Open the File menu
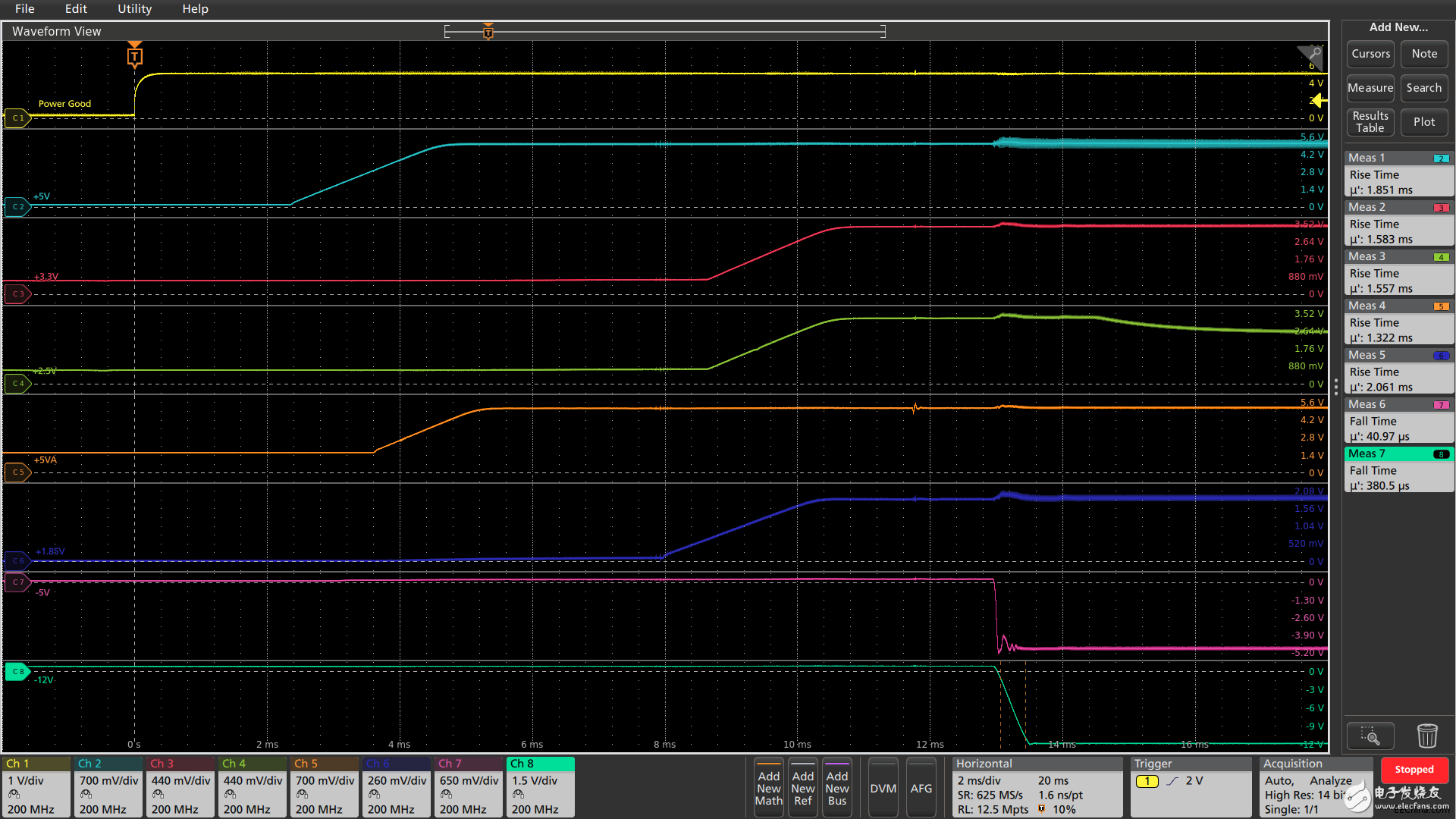Screen dimensions: 1456x819 (24, 9)
